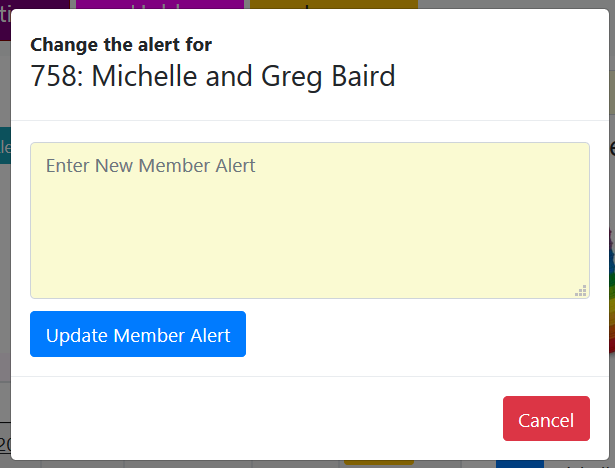Select the magenta tile above the dialog

[x=160, y=4]
